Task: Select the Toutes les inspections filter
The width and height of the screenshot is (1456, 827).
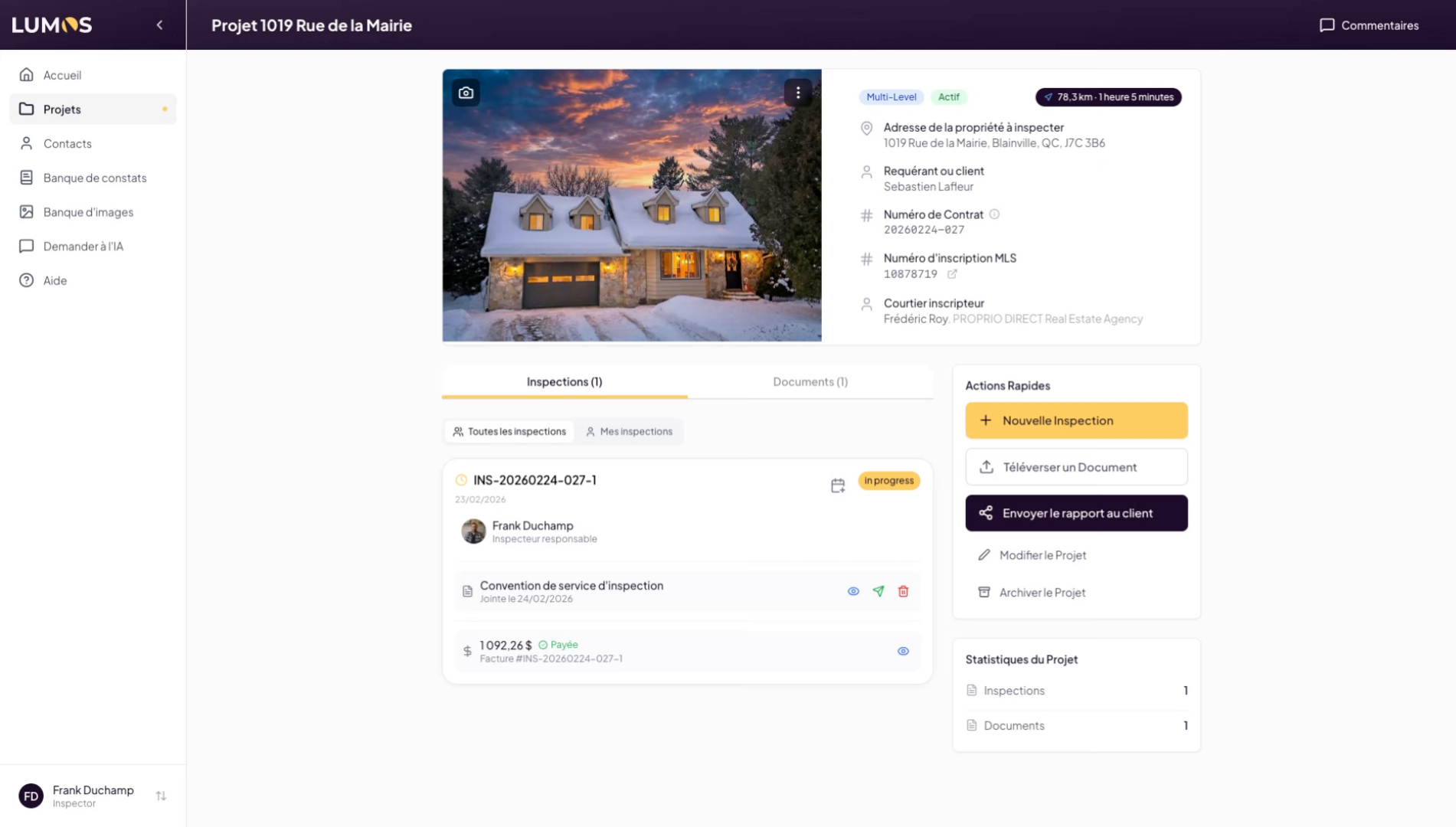Action: (x=509, y=432)
